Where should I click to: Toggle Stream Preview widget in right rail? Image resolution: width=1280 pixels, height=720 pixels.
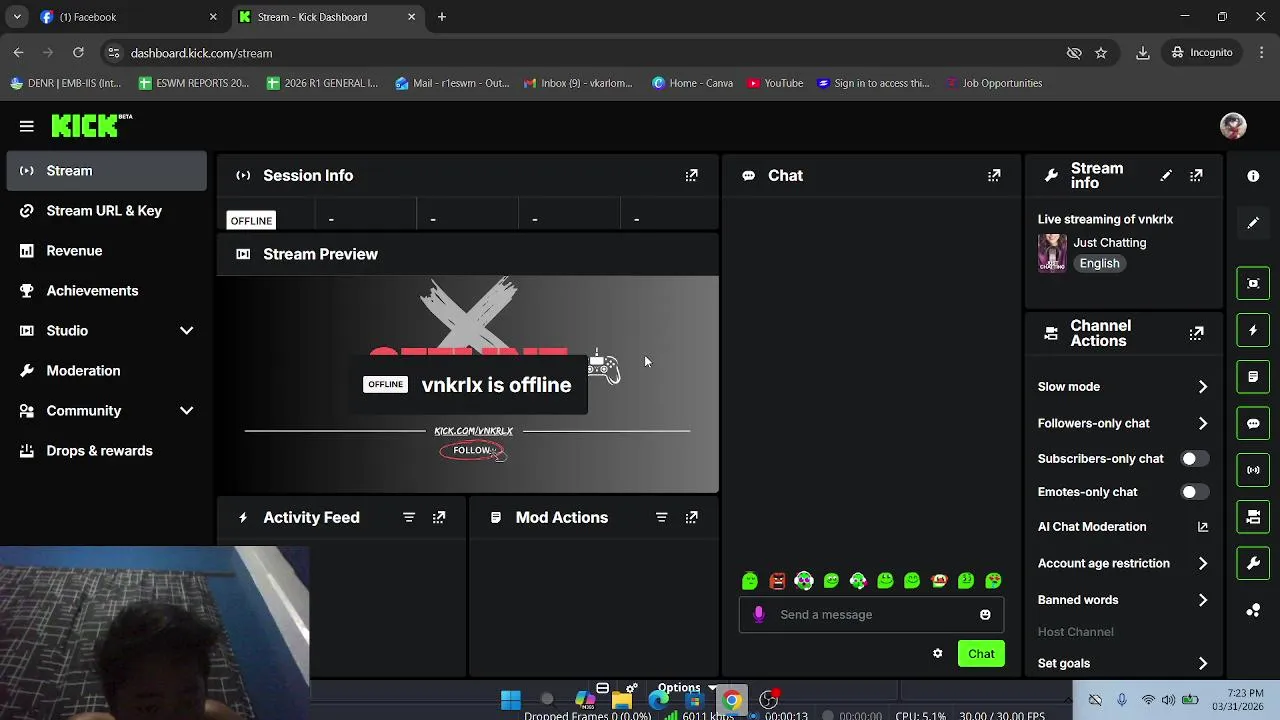point(1253,284)
